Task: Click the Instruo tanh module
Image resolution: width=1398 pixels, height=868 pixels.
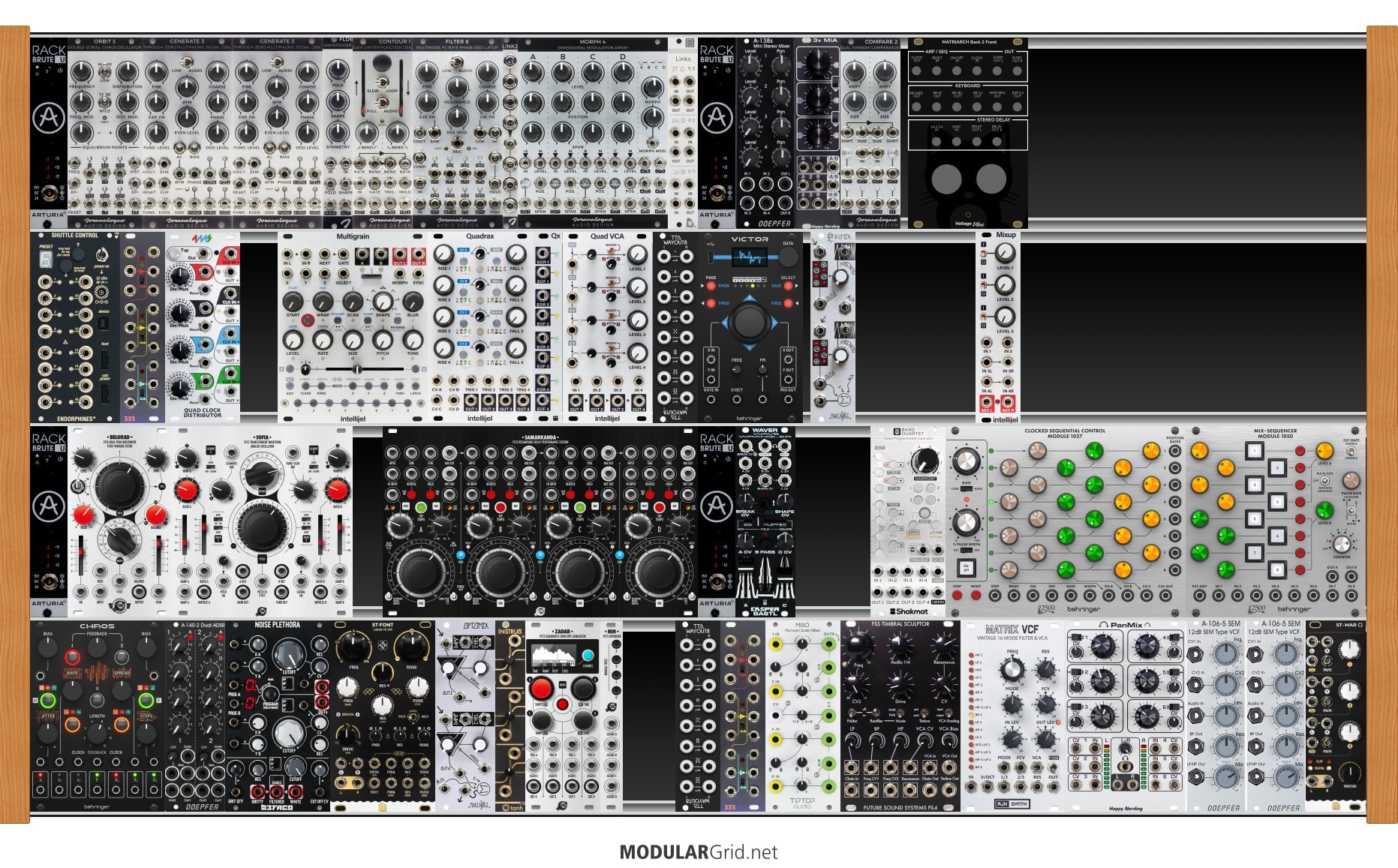Action: (510, 716)
